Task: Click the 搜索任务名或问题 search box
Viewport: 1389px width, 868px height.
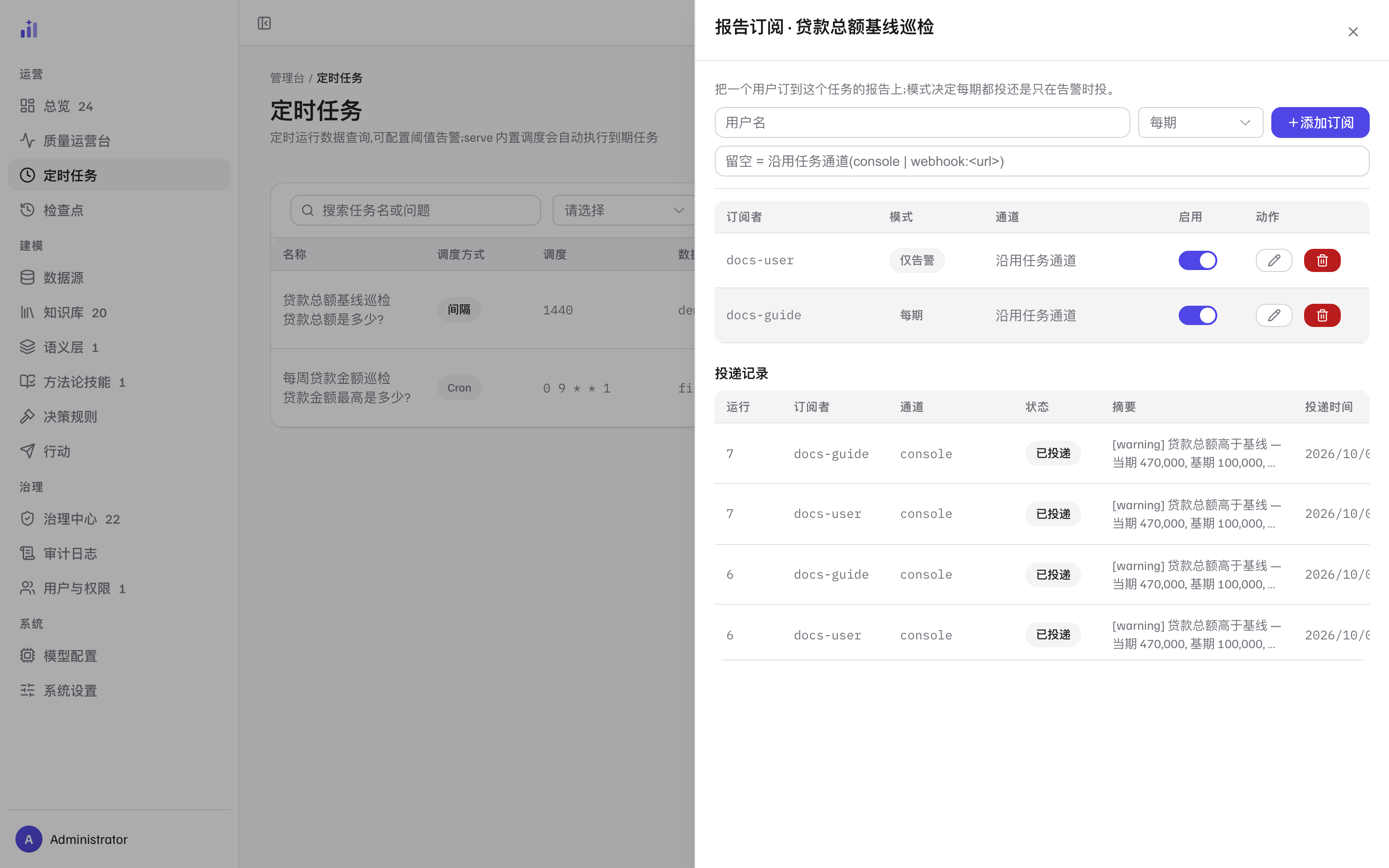Action: click(x=416, y=210)
